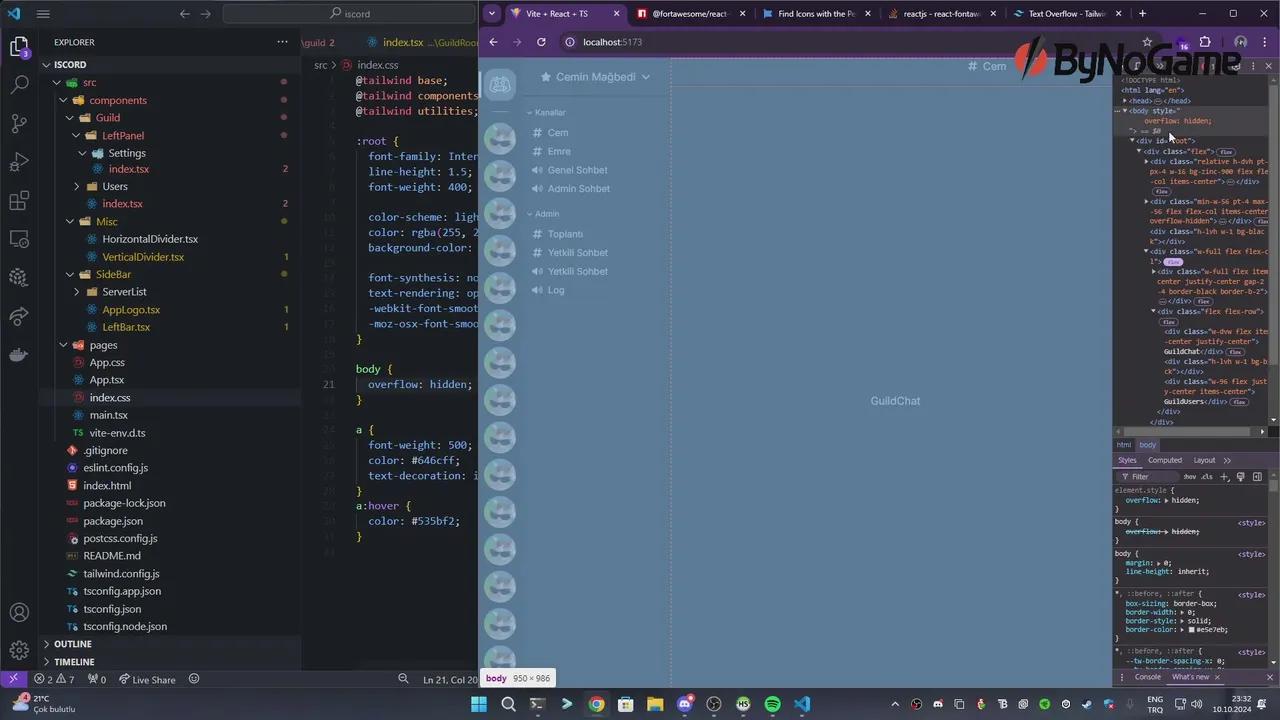Click the VS Code iscord search box
1280x720 pixels.
[x=350, y=14]
